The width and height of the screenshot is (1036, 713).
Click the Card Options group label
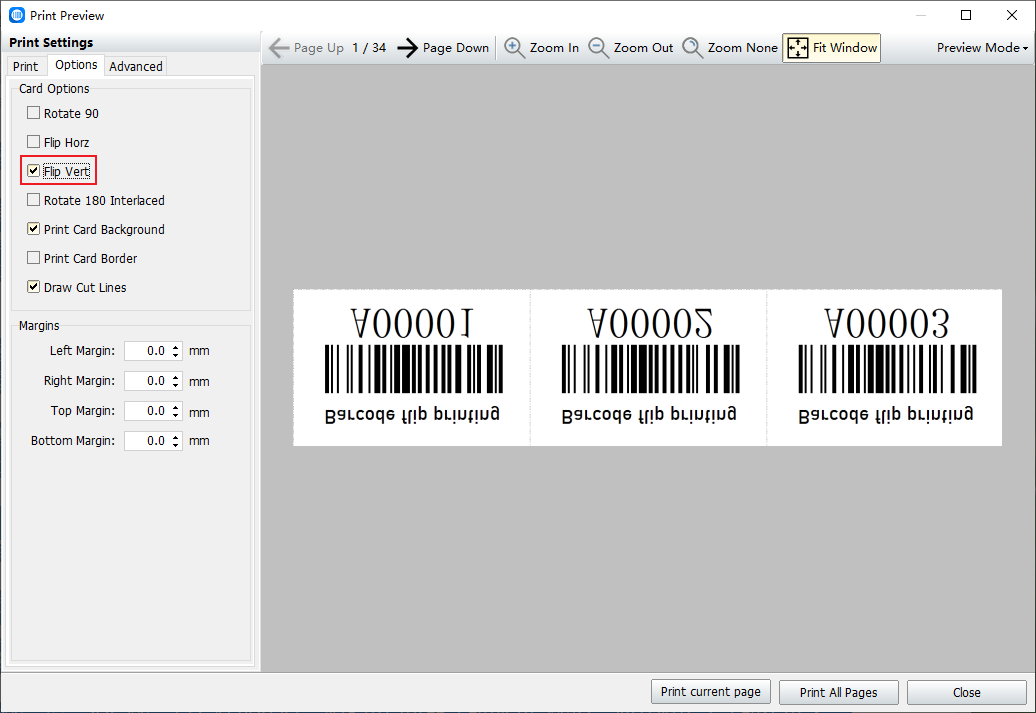coord(54,89)
